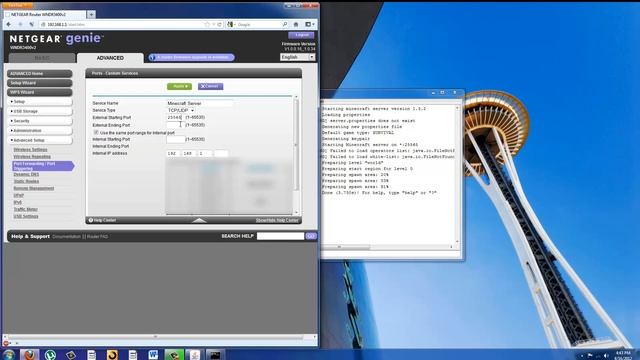Click the Service Name input field
This screenshot has width=640, height=360.
point(200,103)
